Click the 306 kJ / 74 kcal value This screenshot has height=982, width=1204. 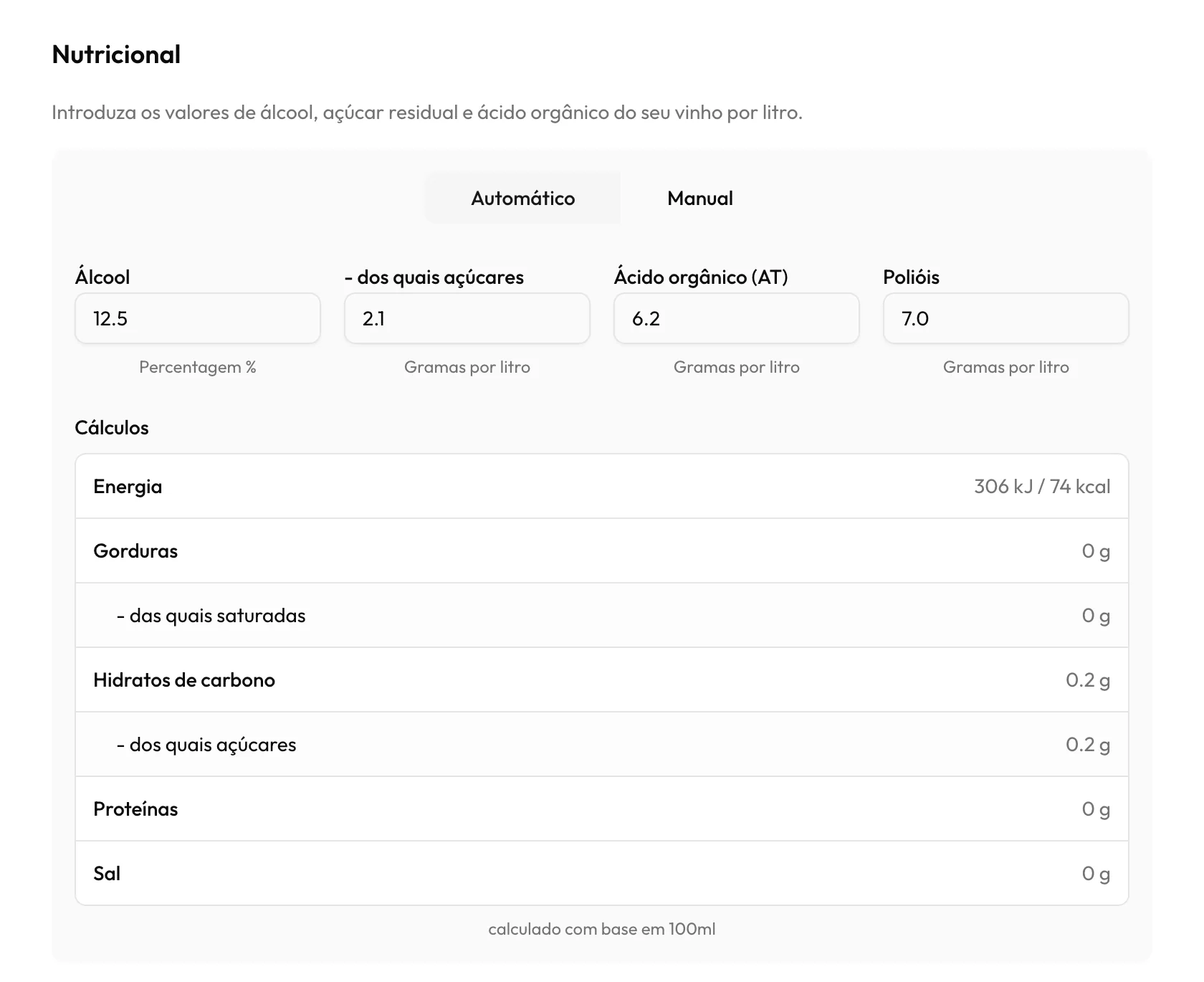point(1042,487)
